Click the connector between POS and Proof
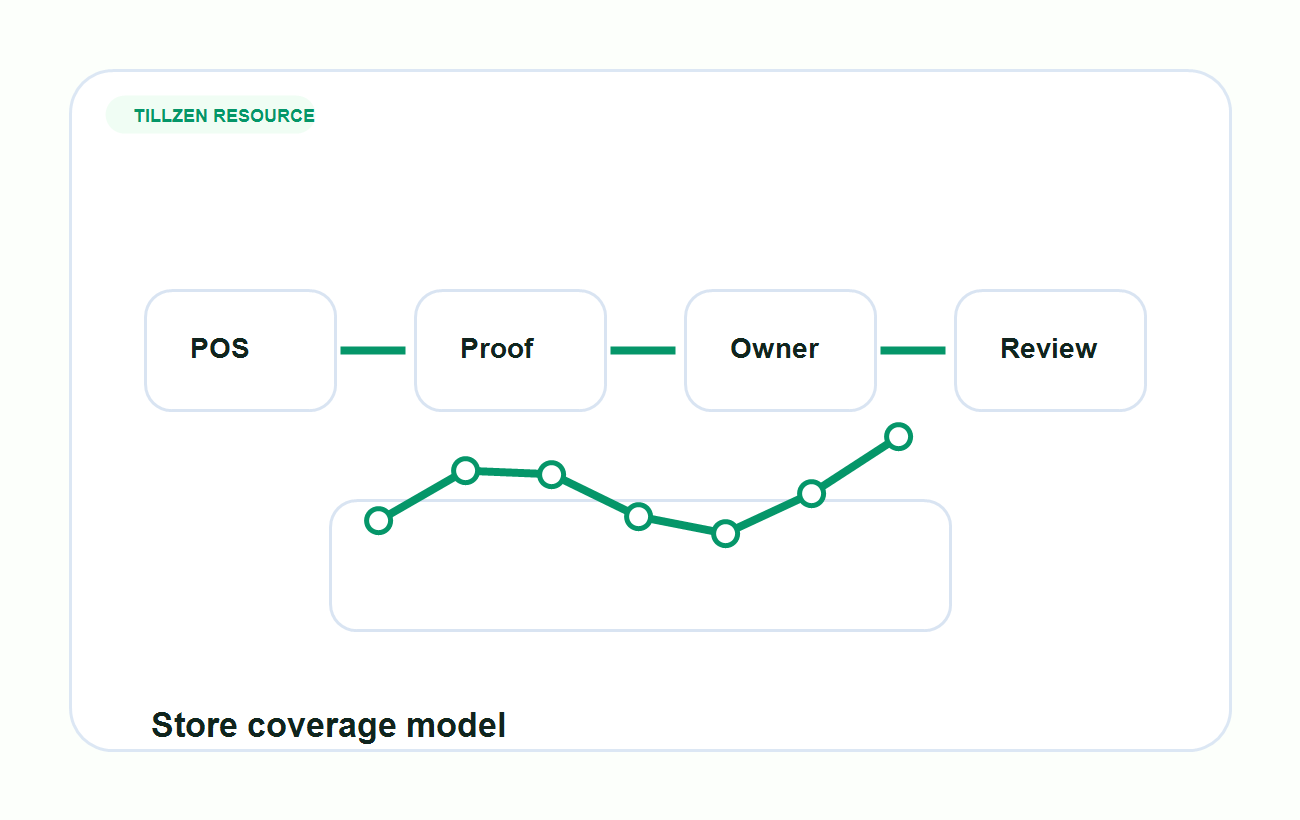The width and height of the screenshot is (1300, 820). (373, 350)
